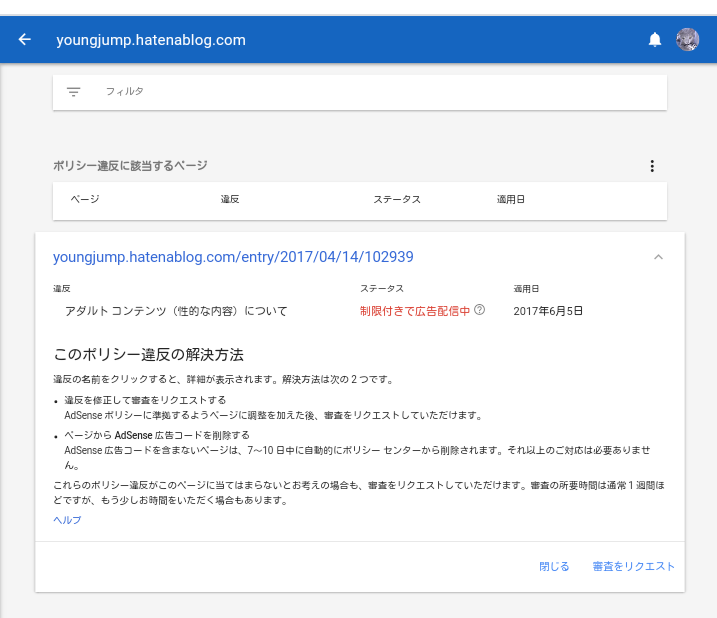Click the status text 制限付きで広告配信中
The height and width of the screenshot is (618, 717).
415,311
